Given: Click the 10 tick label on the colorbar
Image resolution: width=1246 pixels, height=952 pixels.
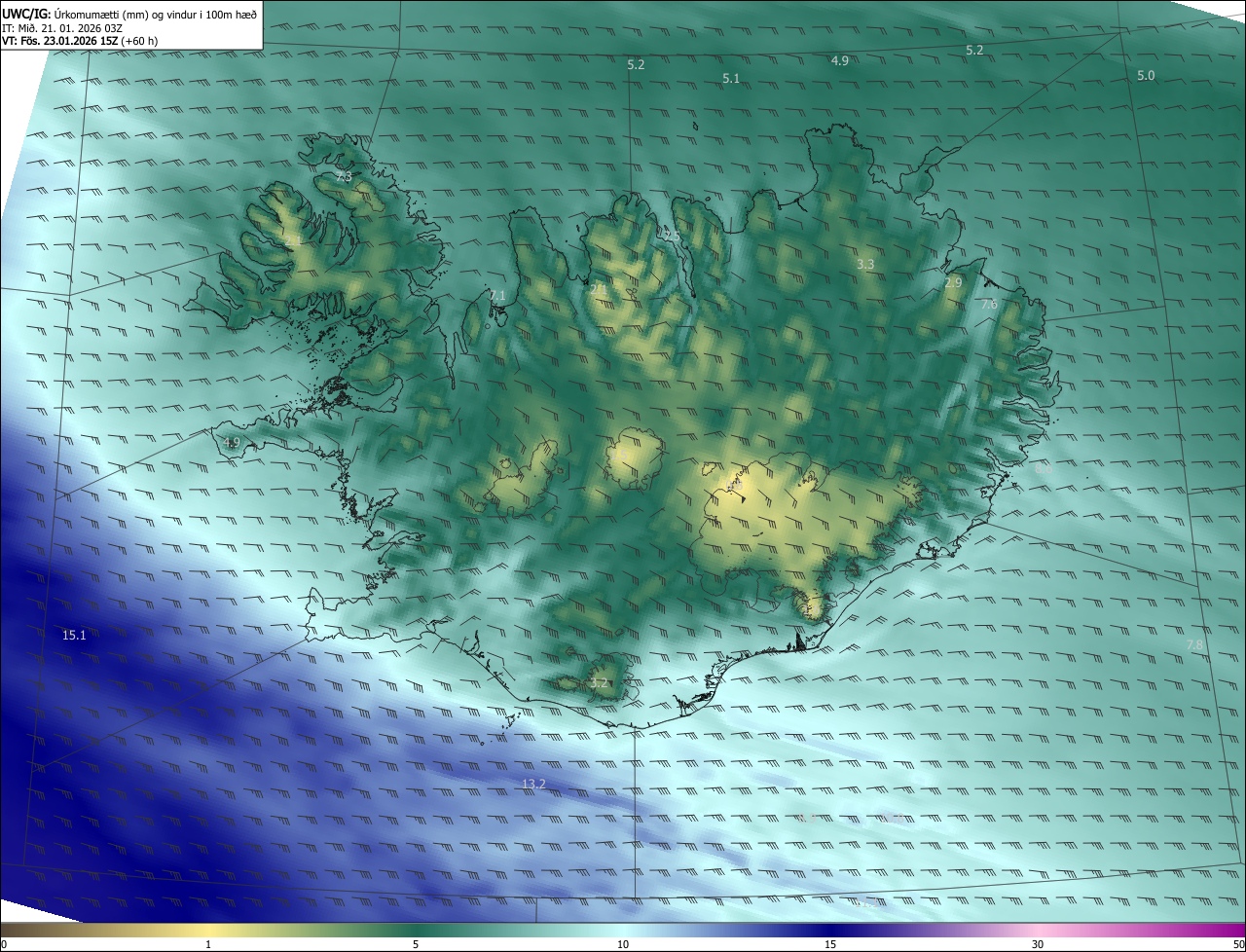Looking at the screenshot, I should click(623, 945).
